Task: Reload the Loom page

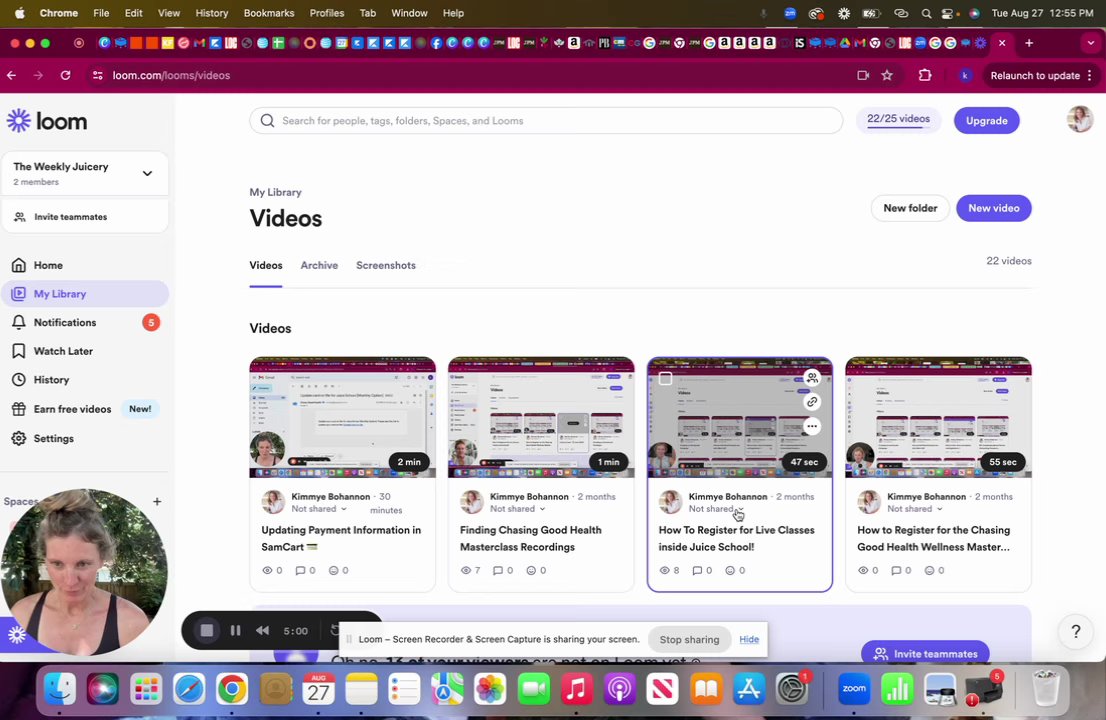Action: point(66,75)
